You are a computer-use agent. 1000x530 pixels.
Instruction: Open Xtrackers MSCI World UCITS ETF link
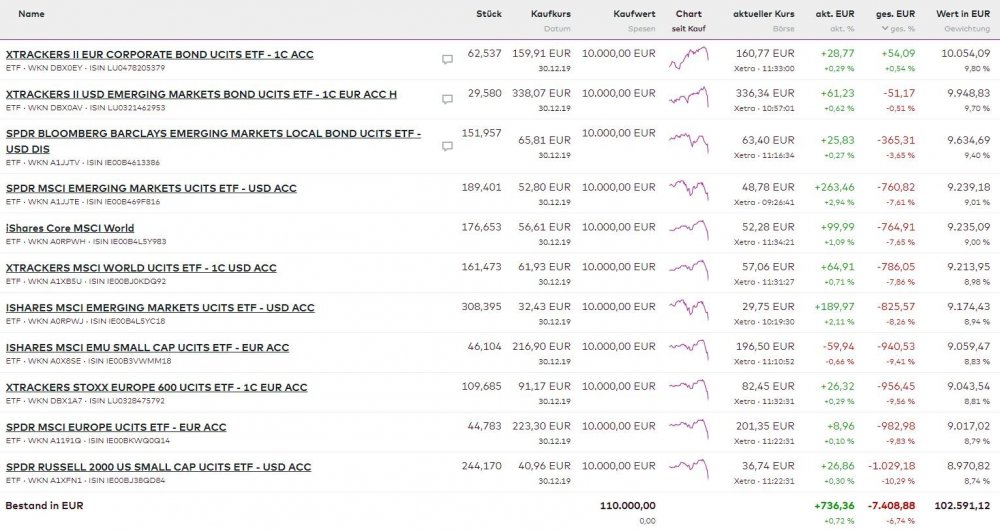pyautogui.click(x=141, y=268)
